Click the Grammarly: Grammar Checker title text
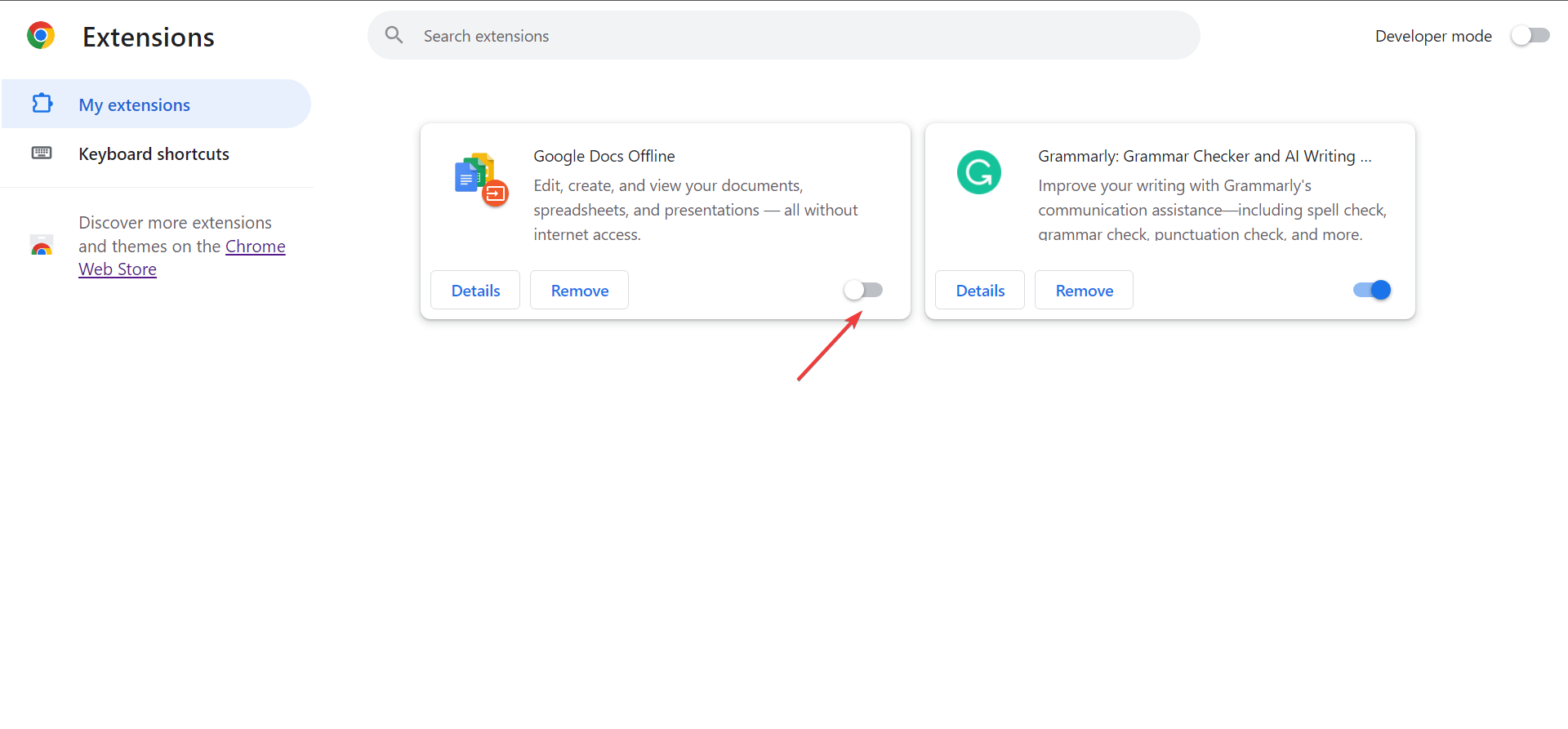 [x=1205, y=156]
